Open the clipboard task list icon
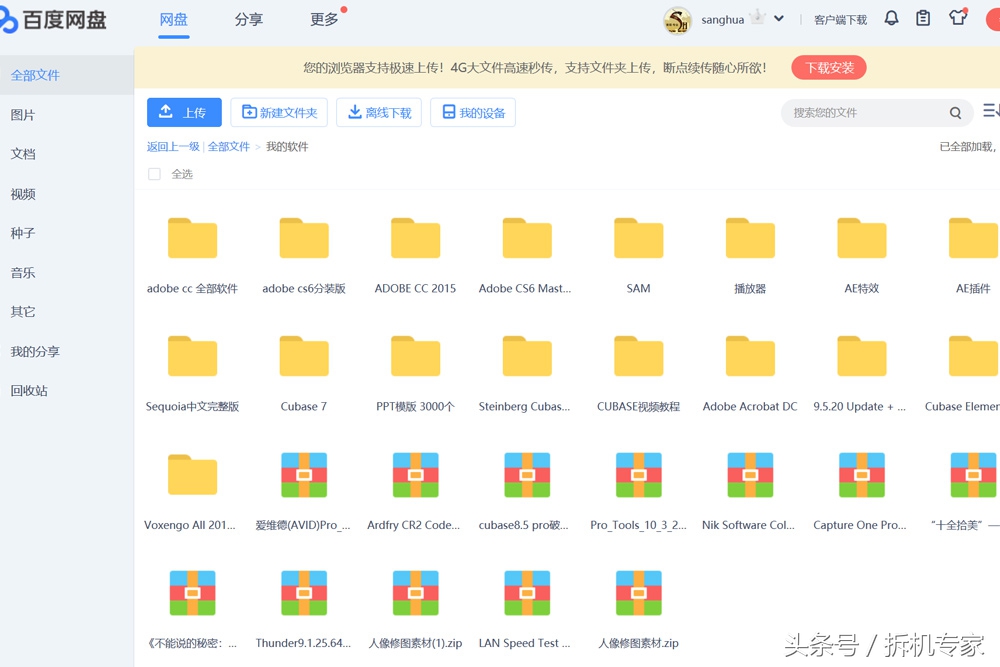 point(923,18)
